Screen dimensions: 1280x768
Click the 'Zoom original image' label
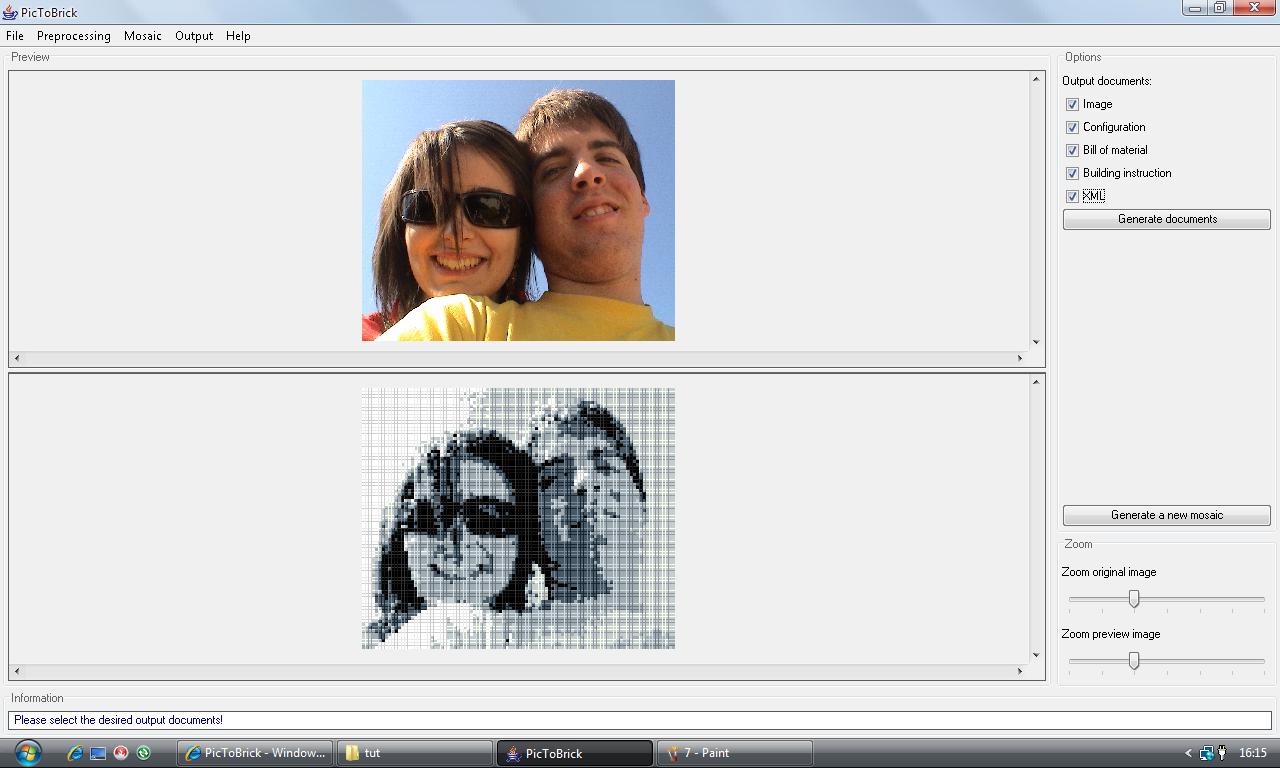[1109, 572]
